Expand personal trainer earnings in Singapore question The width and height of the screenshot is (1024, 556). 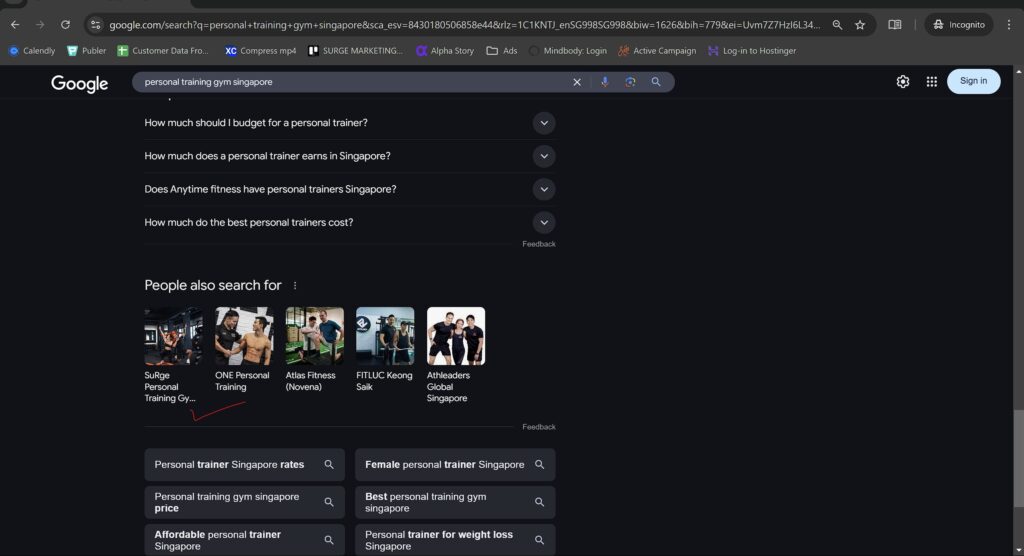tap(543, 156)
